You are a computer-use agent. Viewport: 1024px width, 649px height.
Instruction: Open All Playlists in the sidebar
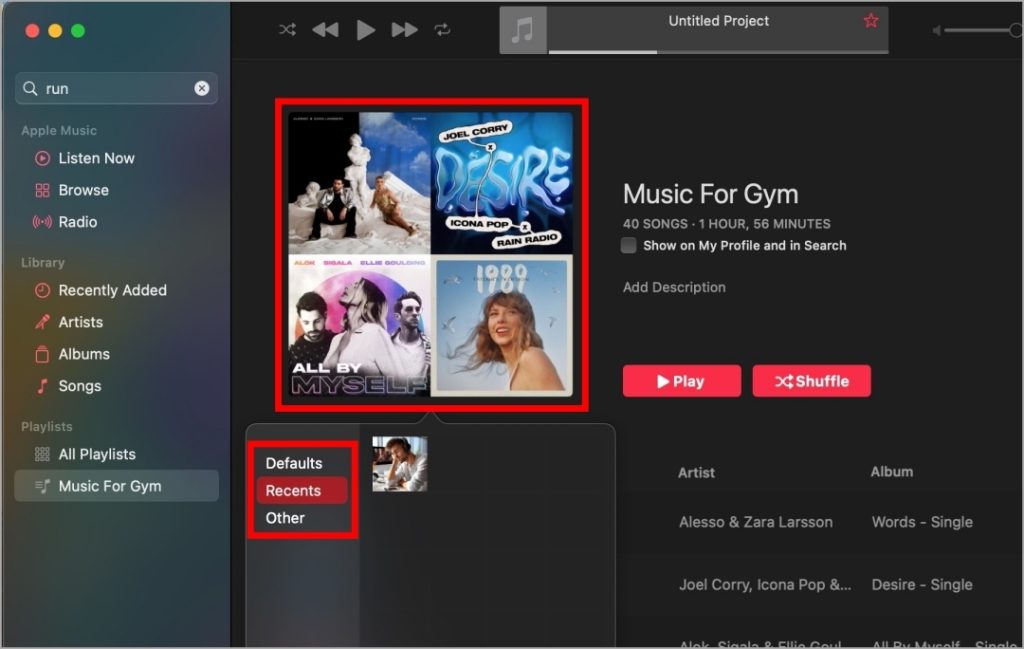(96, 454)
